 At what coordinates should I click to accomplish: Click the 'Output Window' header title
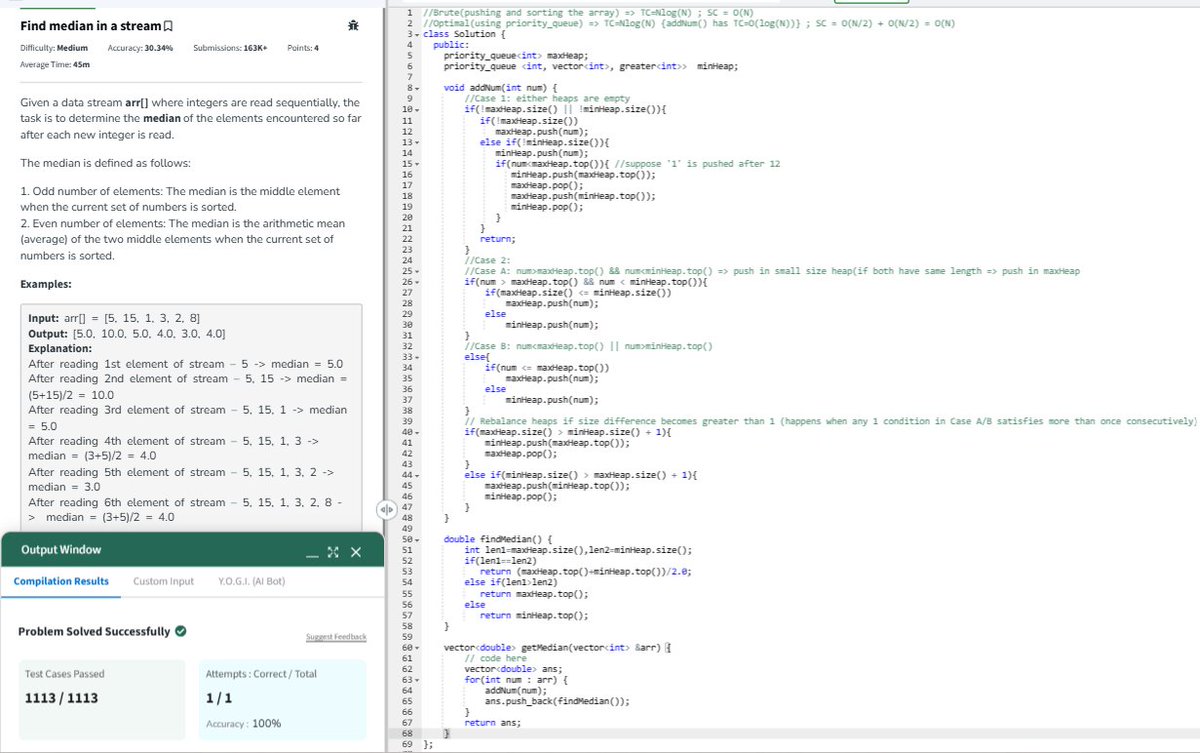click(61, 549)
